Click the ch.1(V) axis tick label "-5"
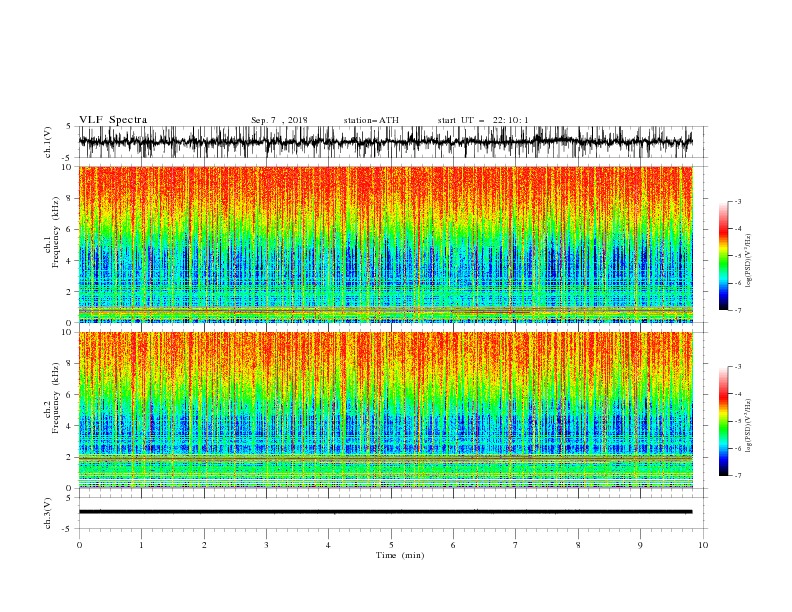Image resolution: width=792 pixels, height=612 pixels. tap(68, 158)
